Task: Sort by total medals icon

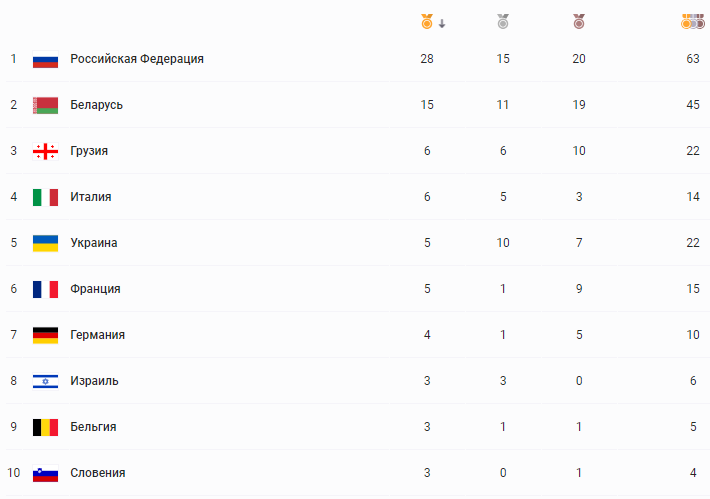Action: pyautogui.click(x=693, y=21)
